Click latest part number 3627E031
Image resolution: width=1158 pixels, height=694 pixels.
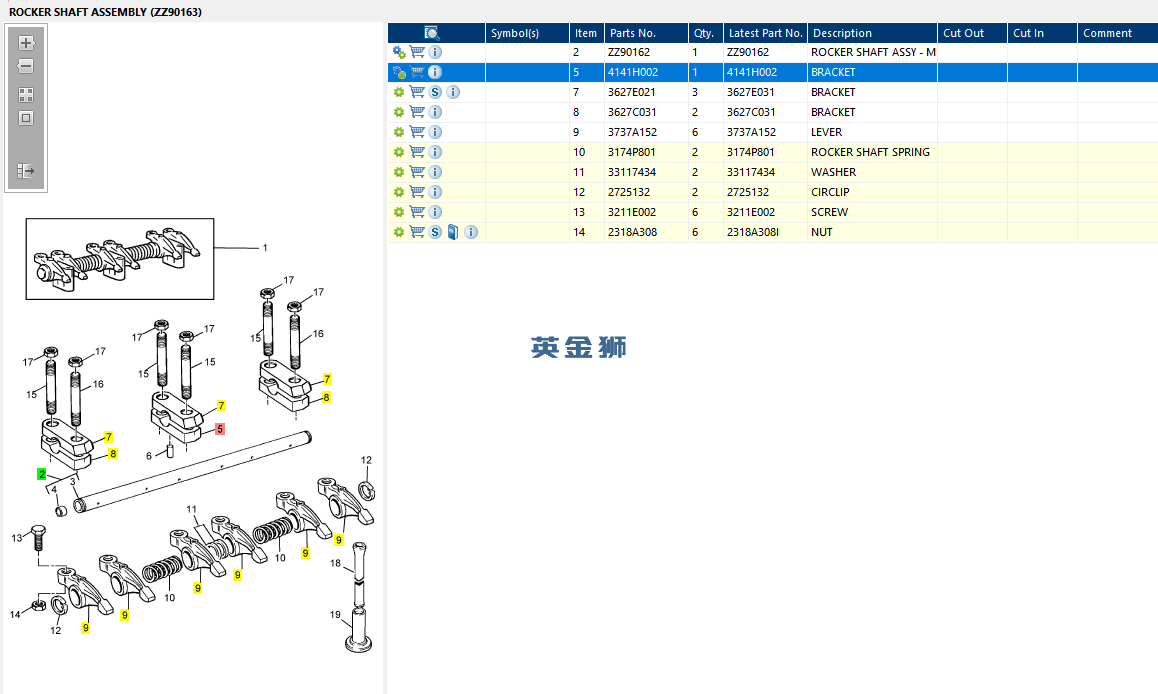pos(751,92)
